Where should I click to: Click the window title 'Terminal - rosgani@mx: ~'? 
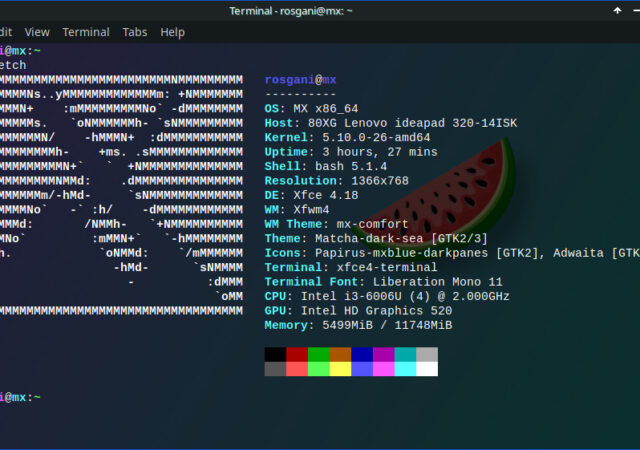point(319,11)
